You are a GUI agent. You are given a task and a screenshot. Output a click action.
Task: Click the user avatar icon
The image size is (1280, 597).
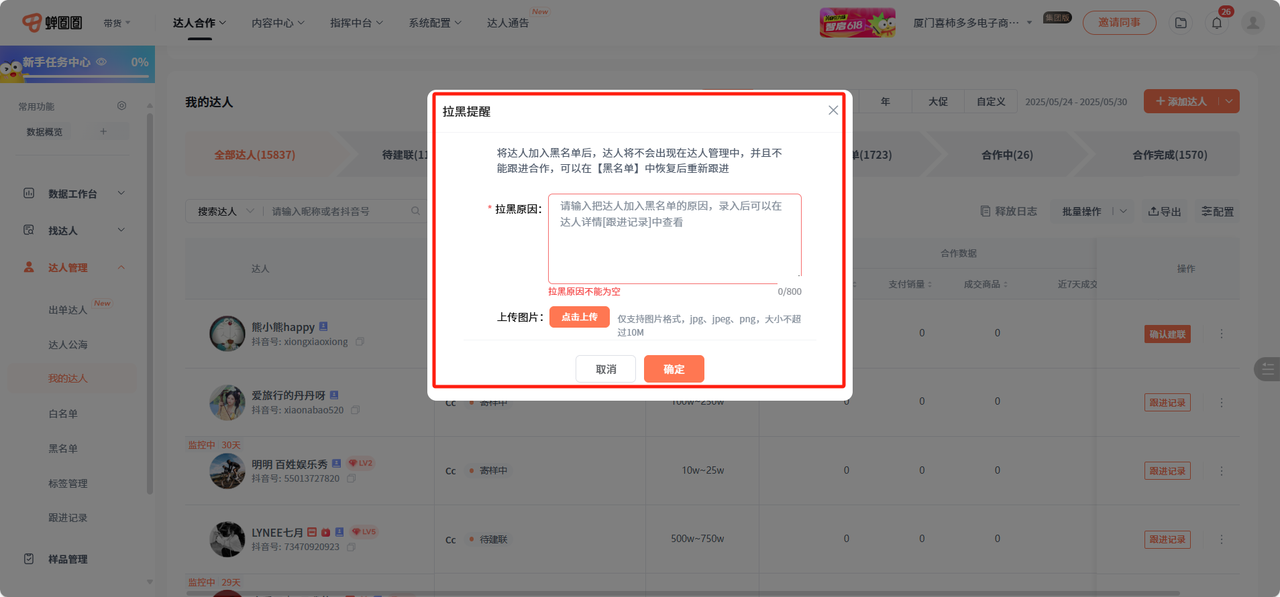click(1252, 23)
